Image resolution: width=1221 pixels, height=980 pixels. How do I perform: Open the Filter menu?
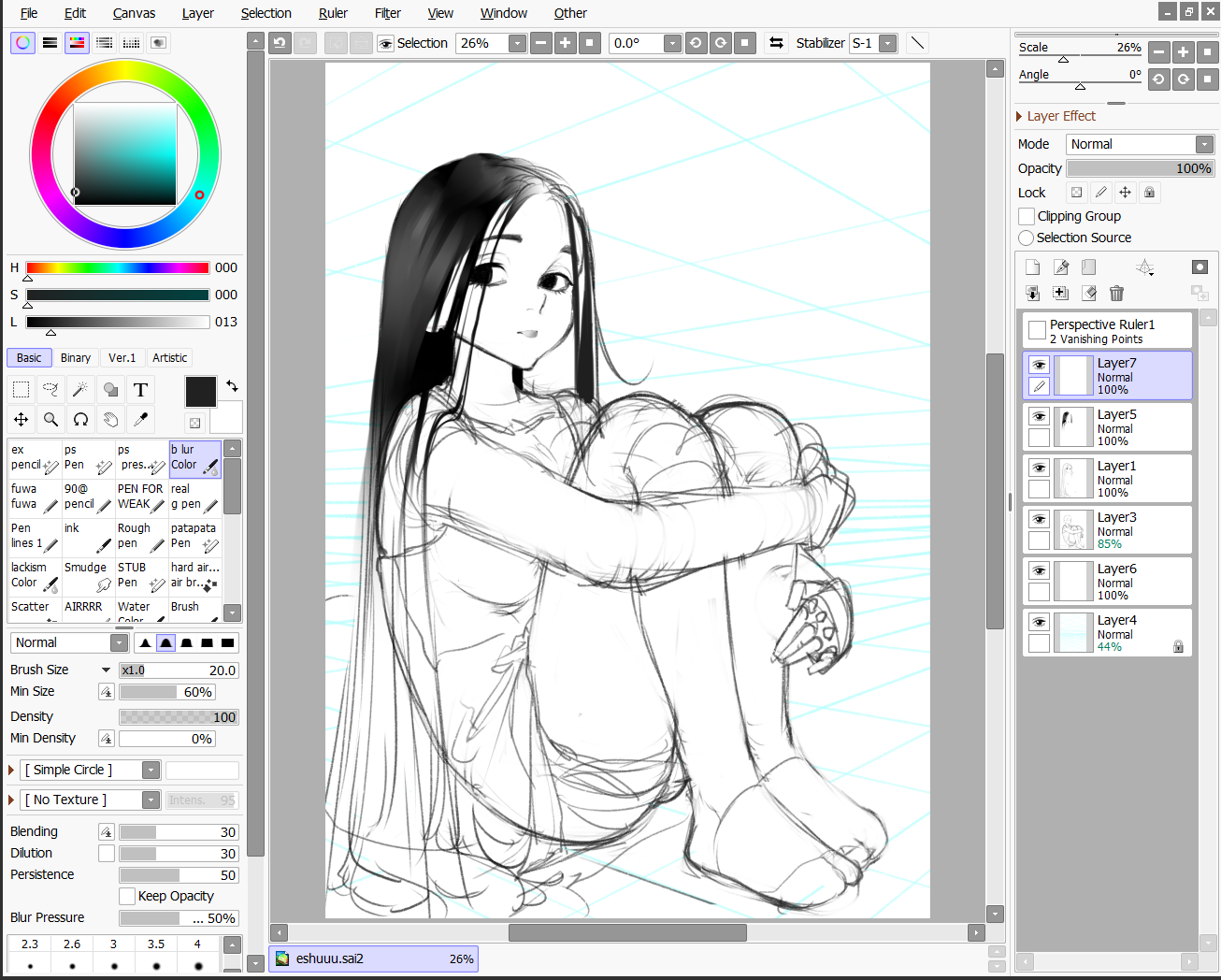(387, 13)
